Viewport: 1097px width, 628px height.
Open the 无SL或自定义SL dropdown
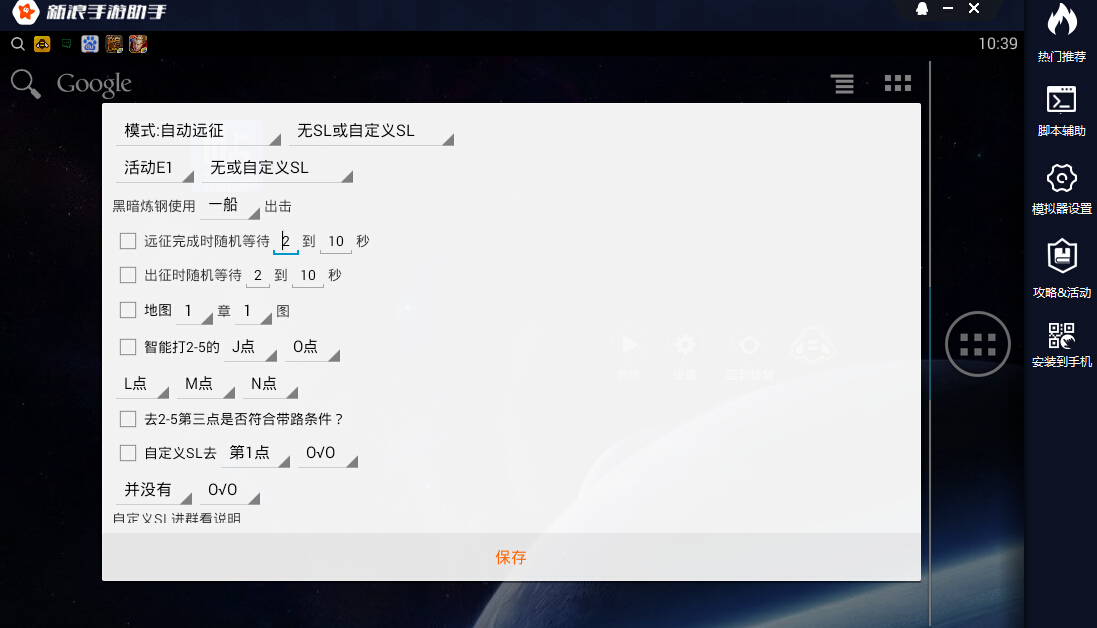(371, 130)
